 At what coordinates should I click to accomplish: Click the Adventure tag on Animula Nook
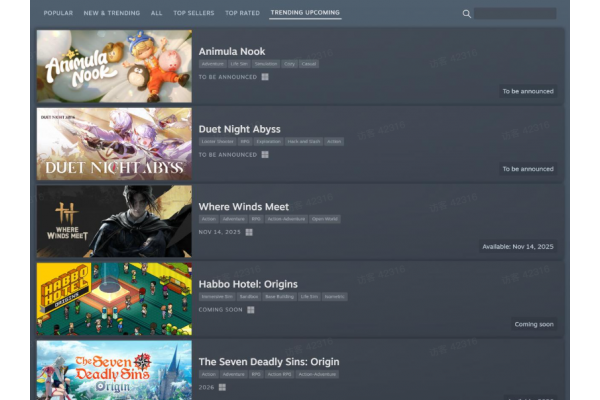tap(212, 64)
